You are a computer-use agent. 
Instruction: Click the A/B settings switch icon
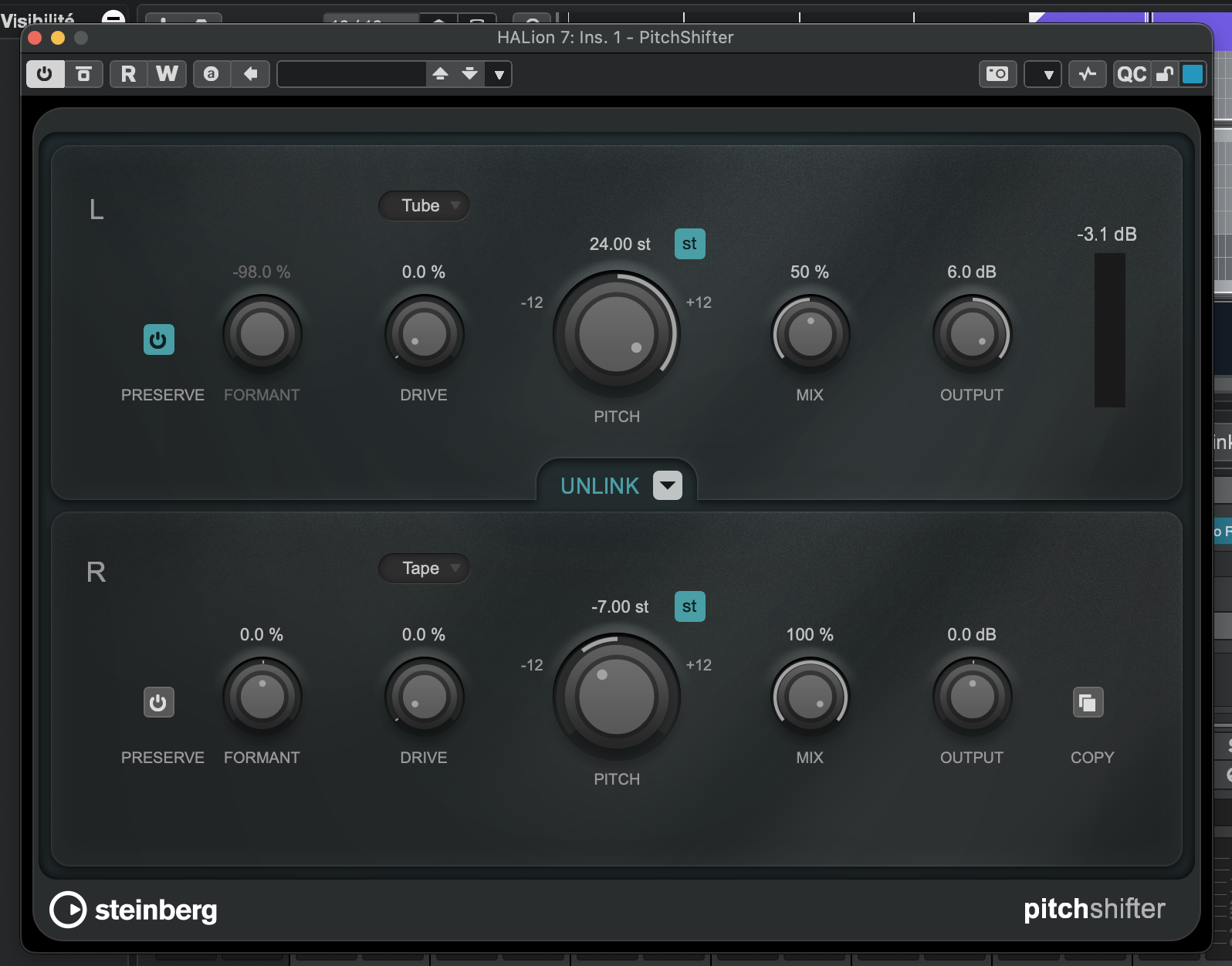click(x=211, y=74)
